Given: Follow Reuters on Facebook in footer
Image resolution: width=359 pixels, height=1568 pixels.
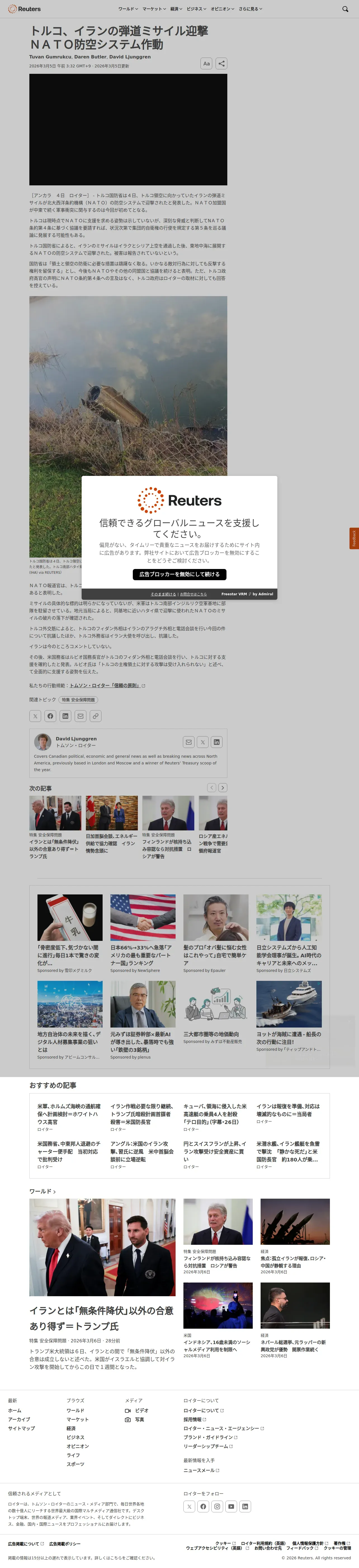Looking at the screenshot, I should coord(203,1506).
